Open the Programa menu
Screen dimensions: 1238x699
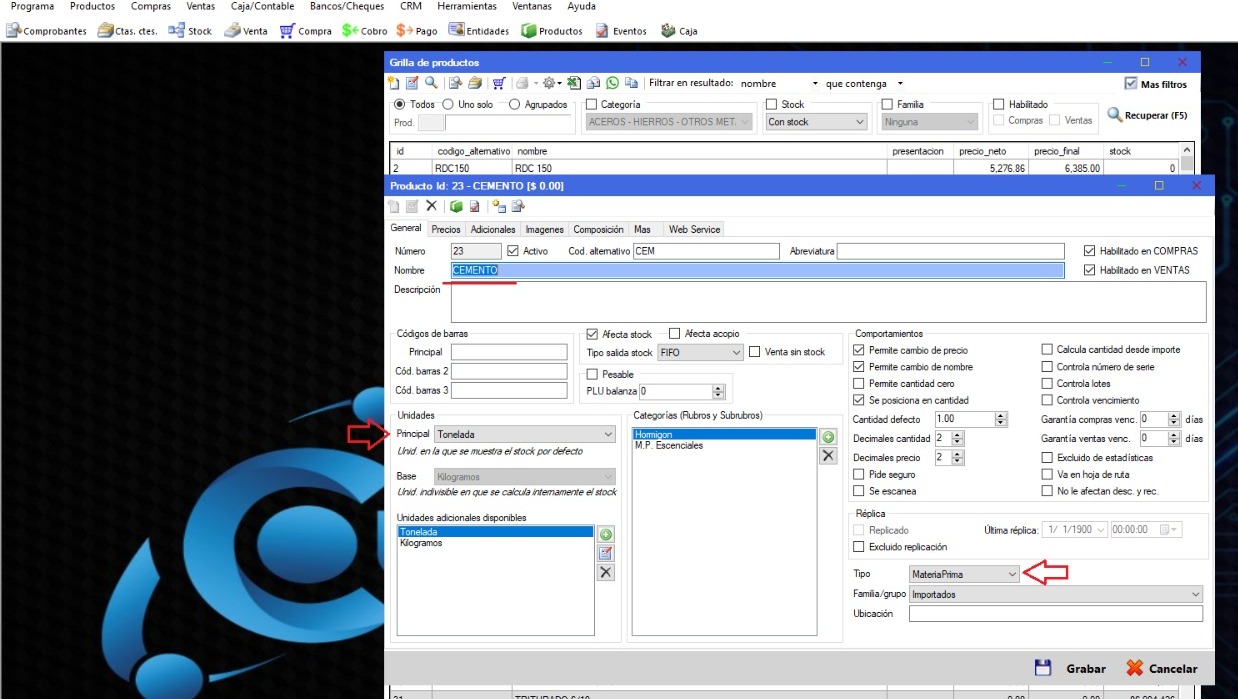[32, 7]
